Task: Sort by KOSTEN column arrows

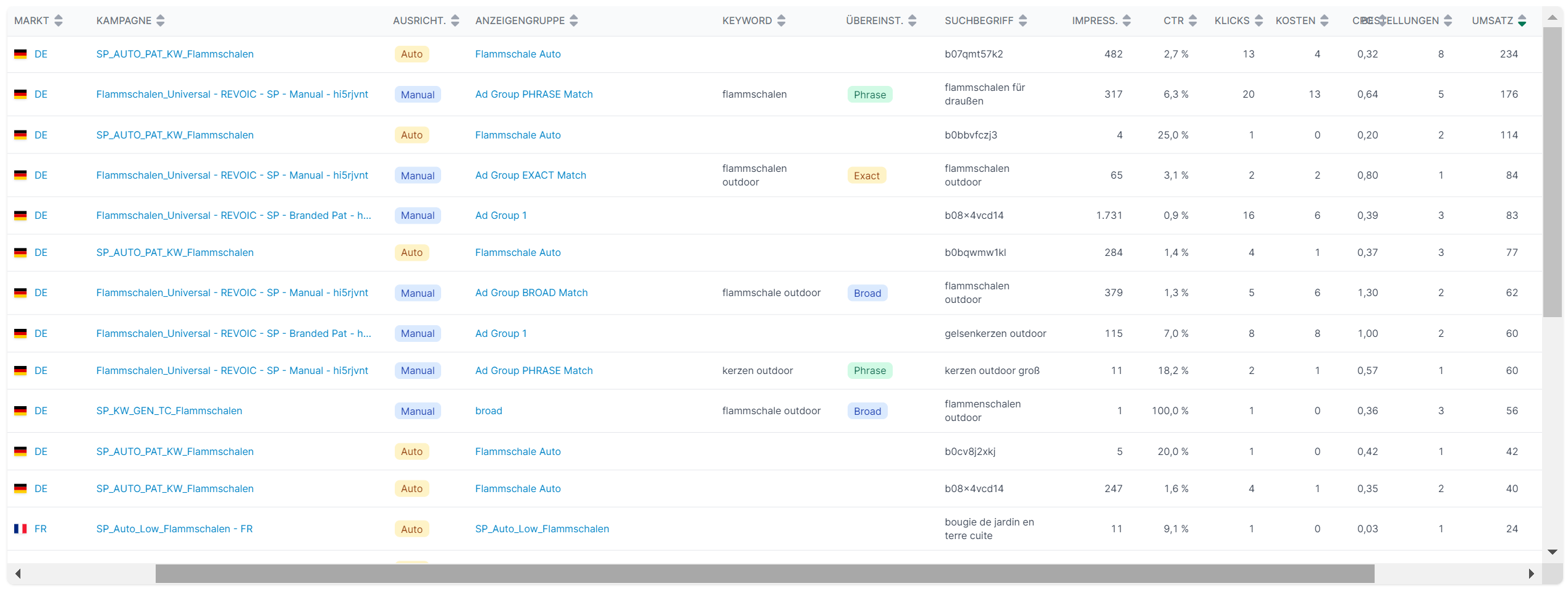Action: pos(1324,20)
